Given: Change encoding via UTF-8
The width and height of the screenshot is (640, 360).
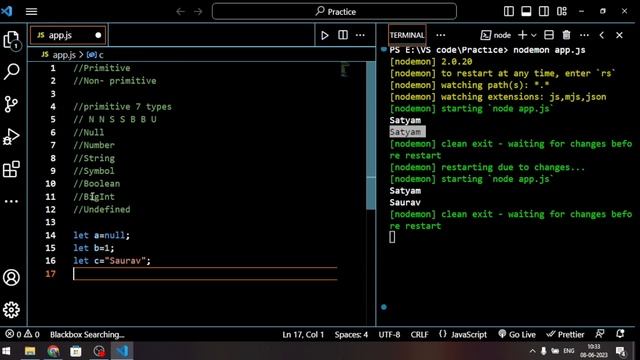Looking at the screenshot, I should [x=389, y=334].
